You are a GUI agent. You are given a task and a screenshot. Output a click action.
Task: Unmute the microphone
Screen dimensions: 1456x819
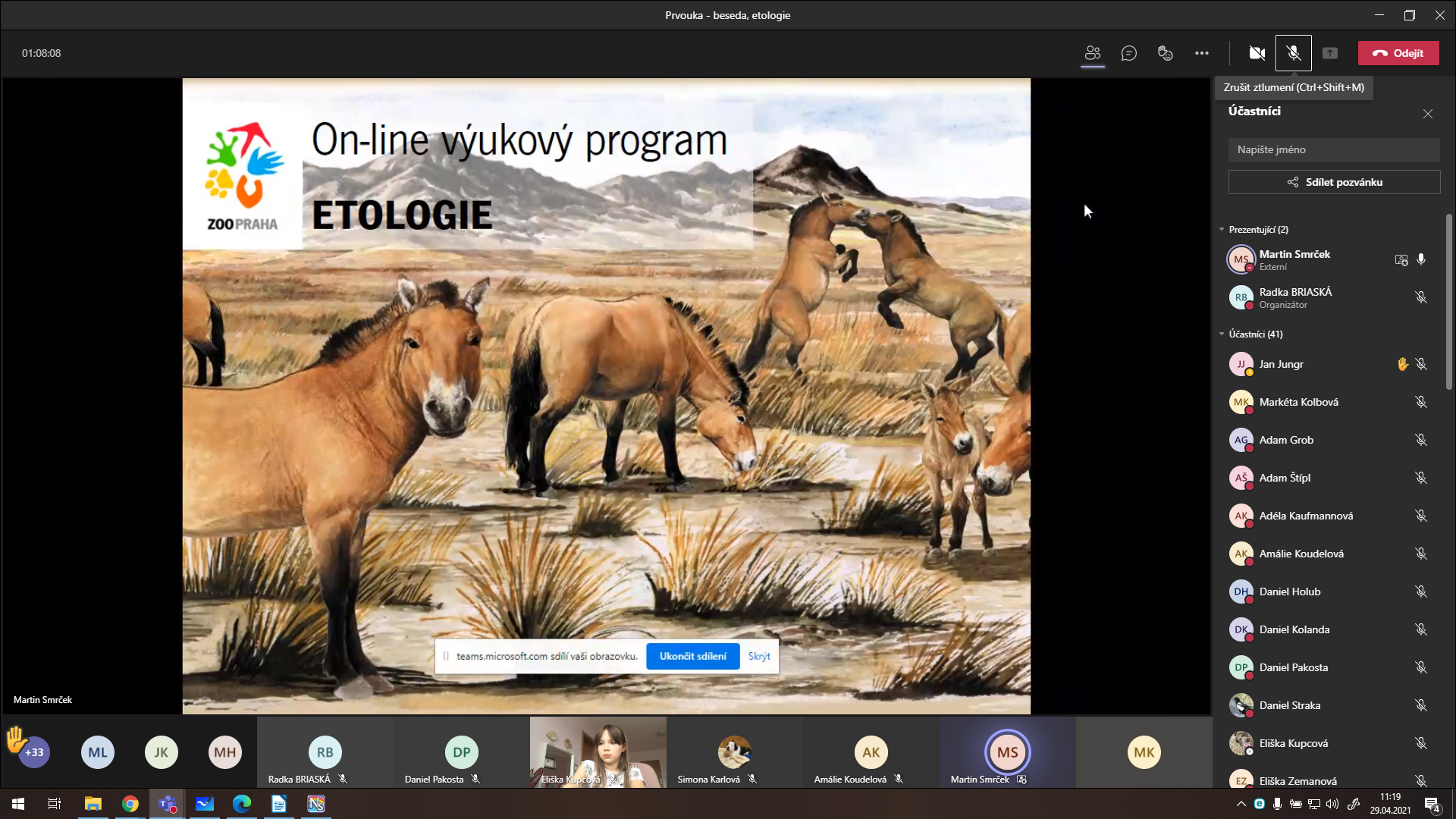[1294, 53]
